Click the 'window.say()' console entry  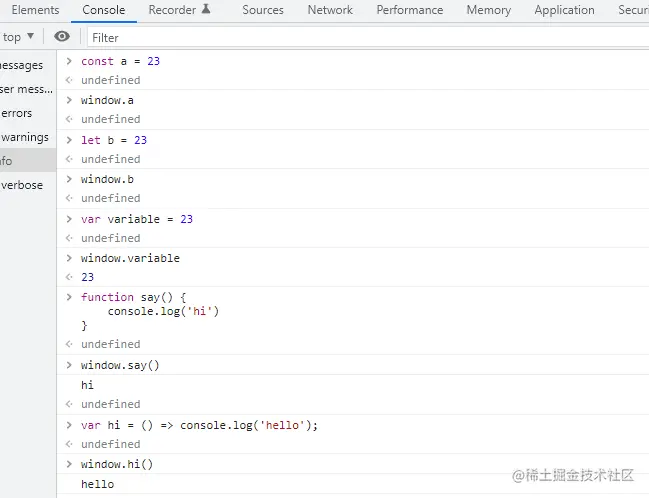tap(120, 365)
